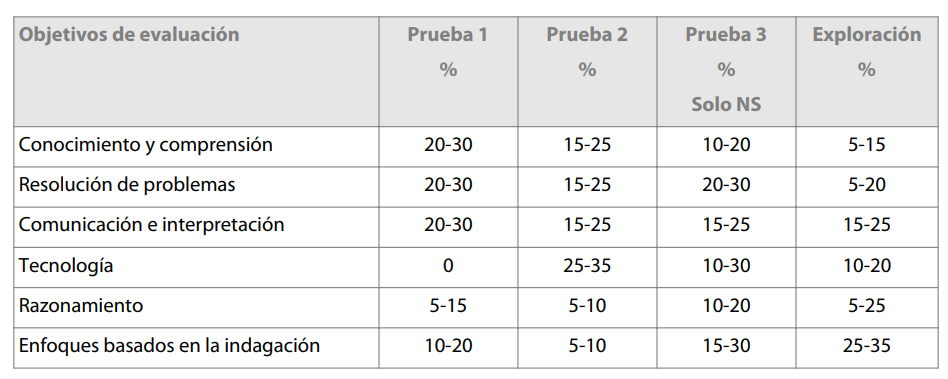Select the Enfoques Prueba 3 value 15-30
The height and width of the screenshot is (379, 948).
click(726, 346)
